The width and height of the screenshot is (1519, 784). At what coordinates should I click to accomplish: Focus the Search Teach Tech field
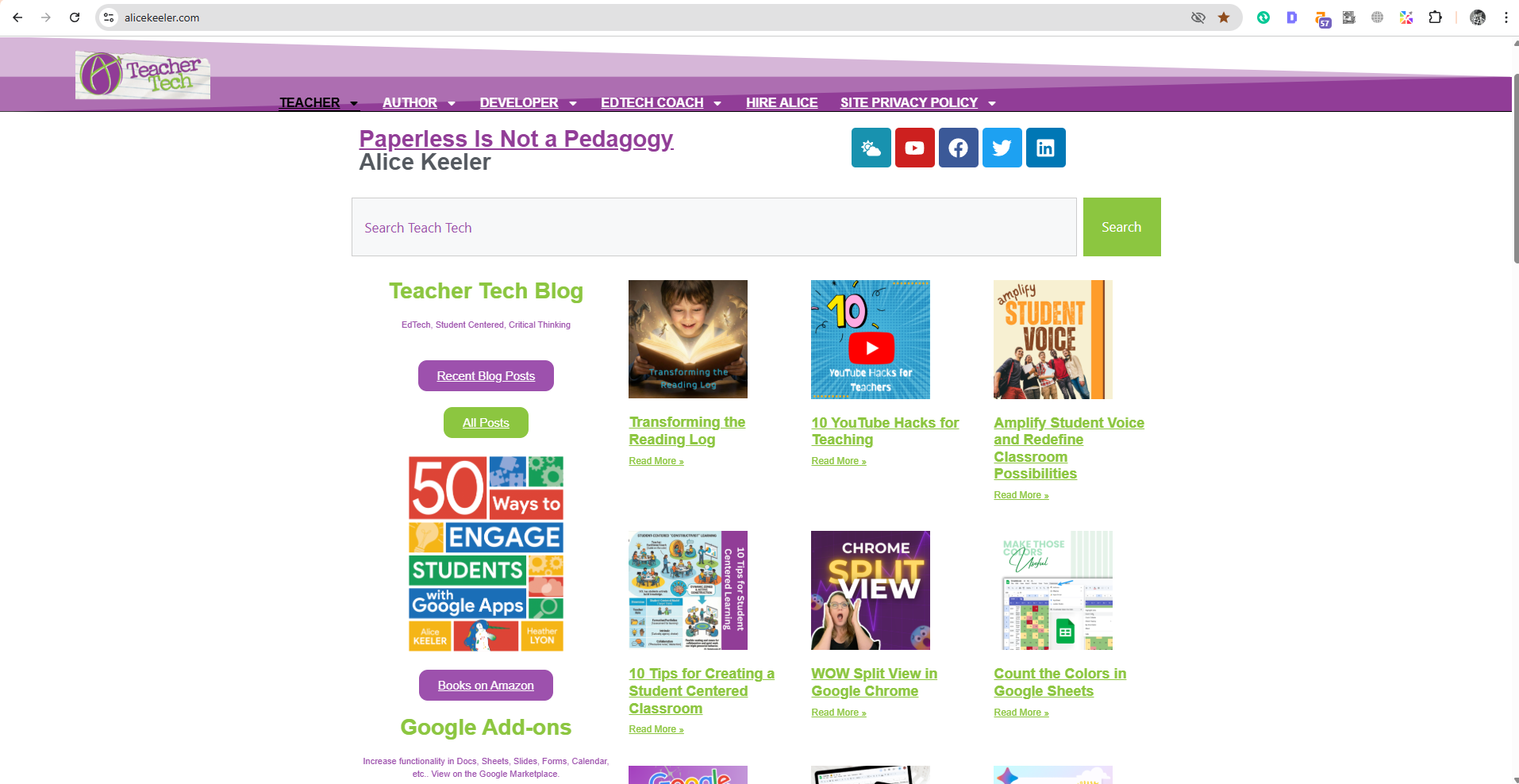coord(714,227)
